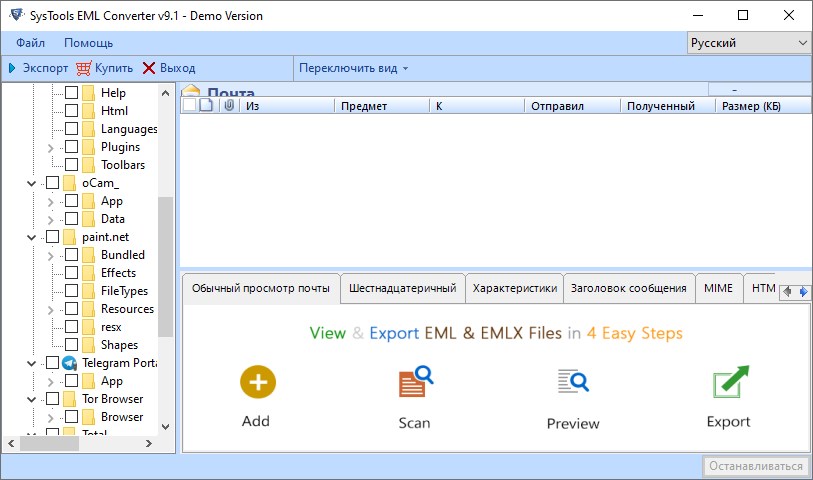Click the shopping cart Buy icon
The width and height of the screenshot is (813, 480).
83,68
